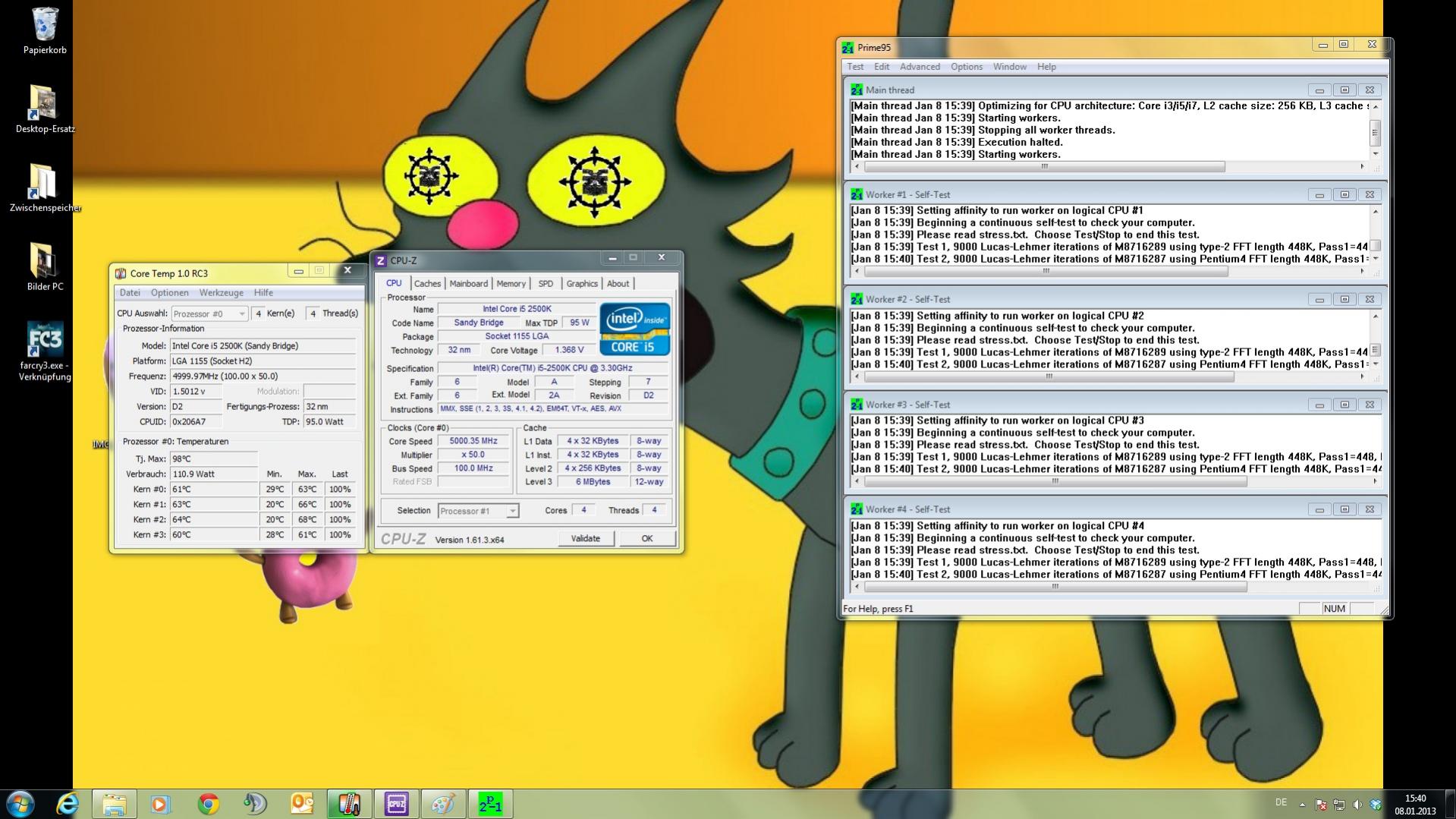This screenshot has height=819, width=1456.
Task: Open the Windows Start orb
Action: point(20,804)
